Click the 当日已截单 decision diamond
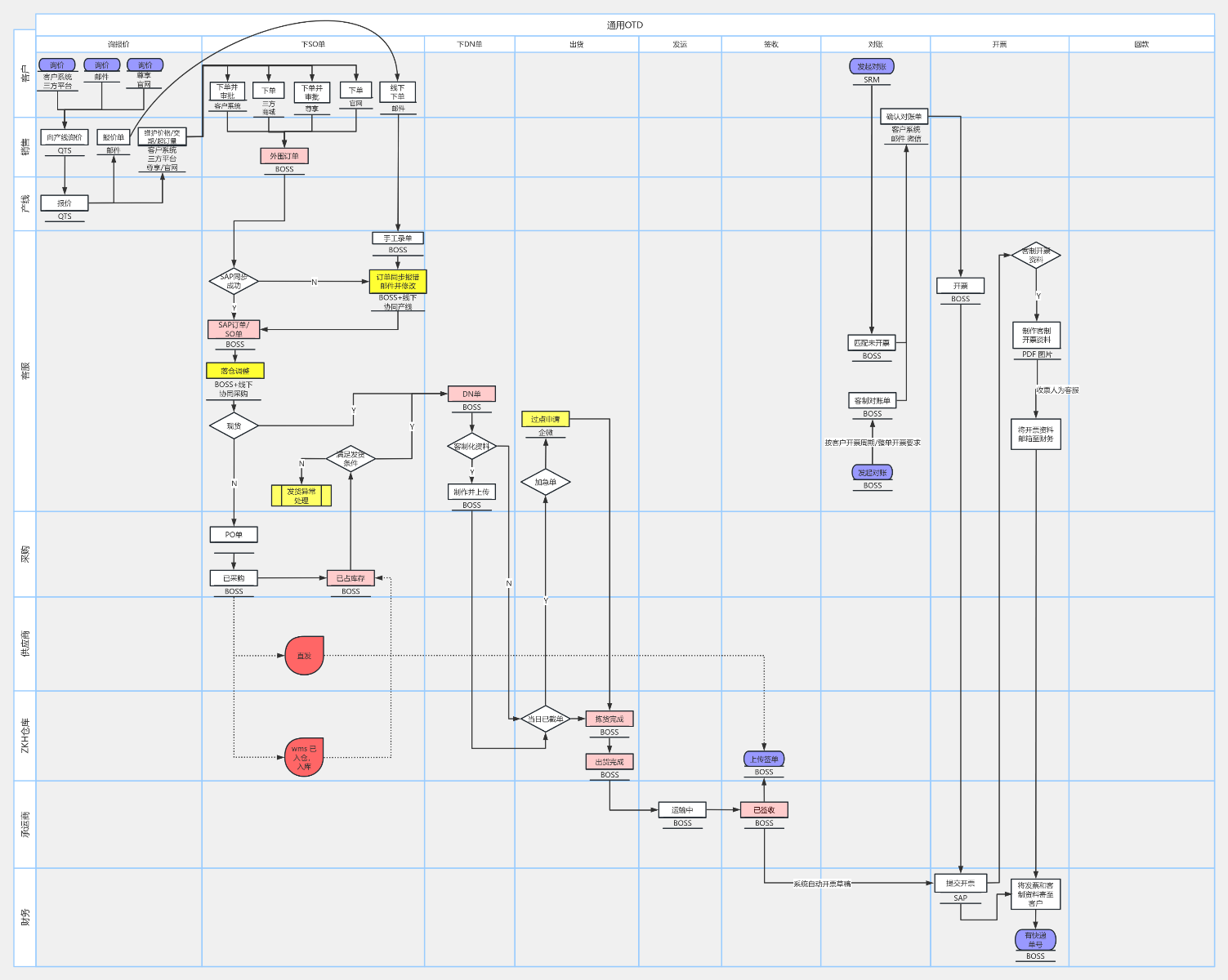1228x980 pixels. coord(545,719)
